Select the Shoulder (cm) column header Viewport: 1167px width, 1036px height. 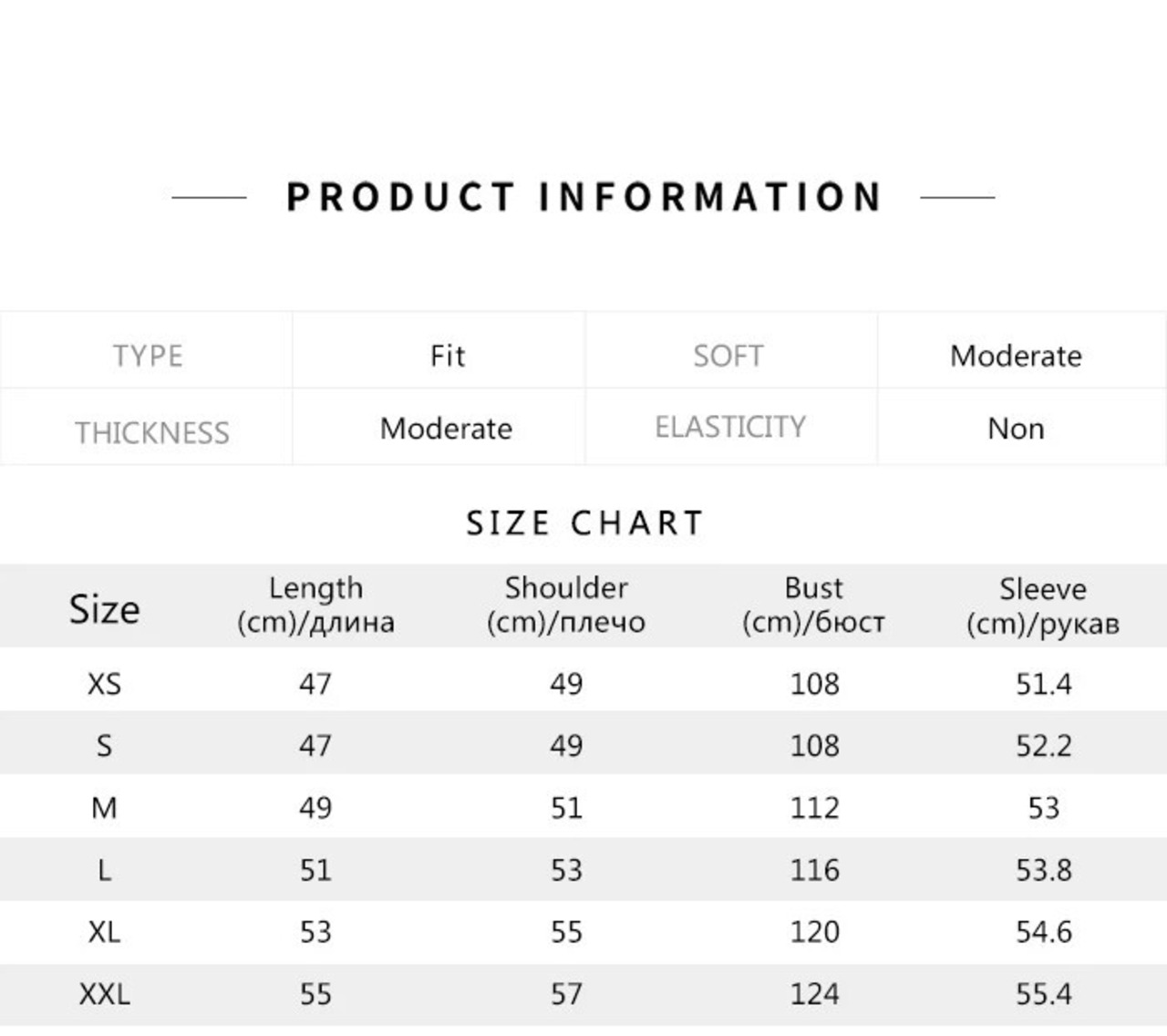[566, 606]
